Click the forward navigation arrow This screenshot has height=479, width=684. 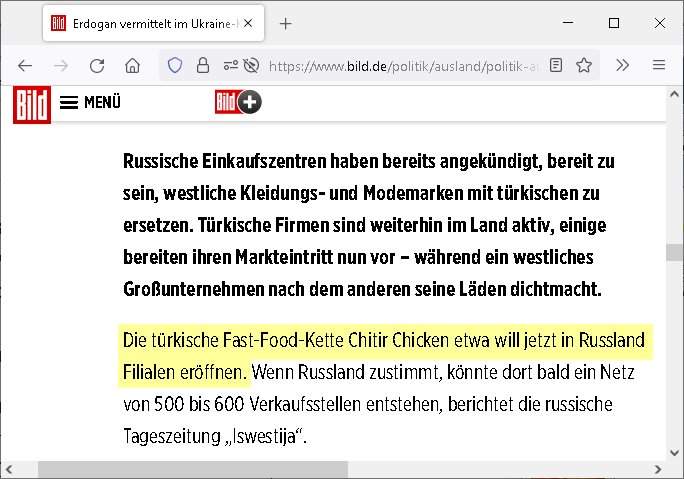coord(61,66)
